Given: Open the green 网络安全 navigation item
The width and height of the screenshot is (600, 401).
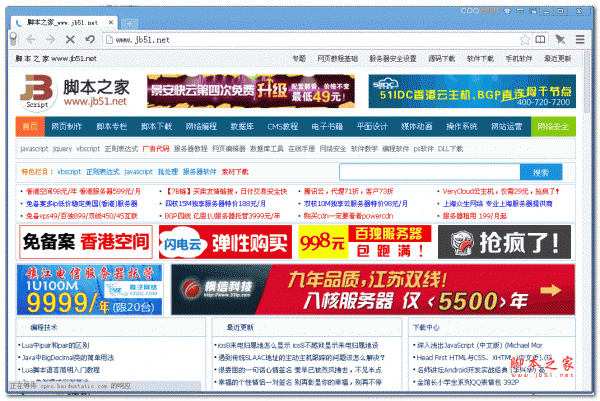Looking at the screenshot, I should pos(553,127).
